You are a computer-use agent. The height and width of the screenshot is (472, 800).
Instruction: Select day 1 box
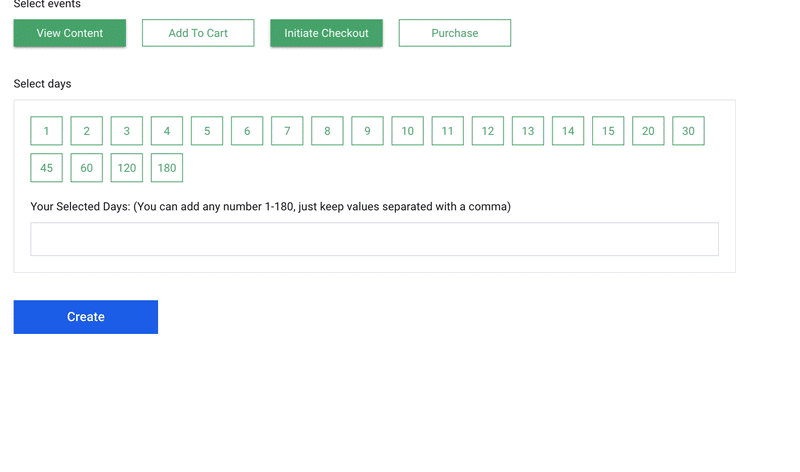(47, 131)
